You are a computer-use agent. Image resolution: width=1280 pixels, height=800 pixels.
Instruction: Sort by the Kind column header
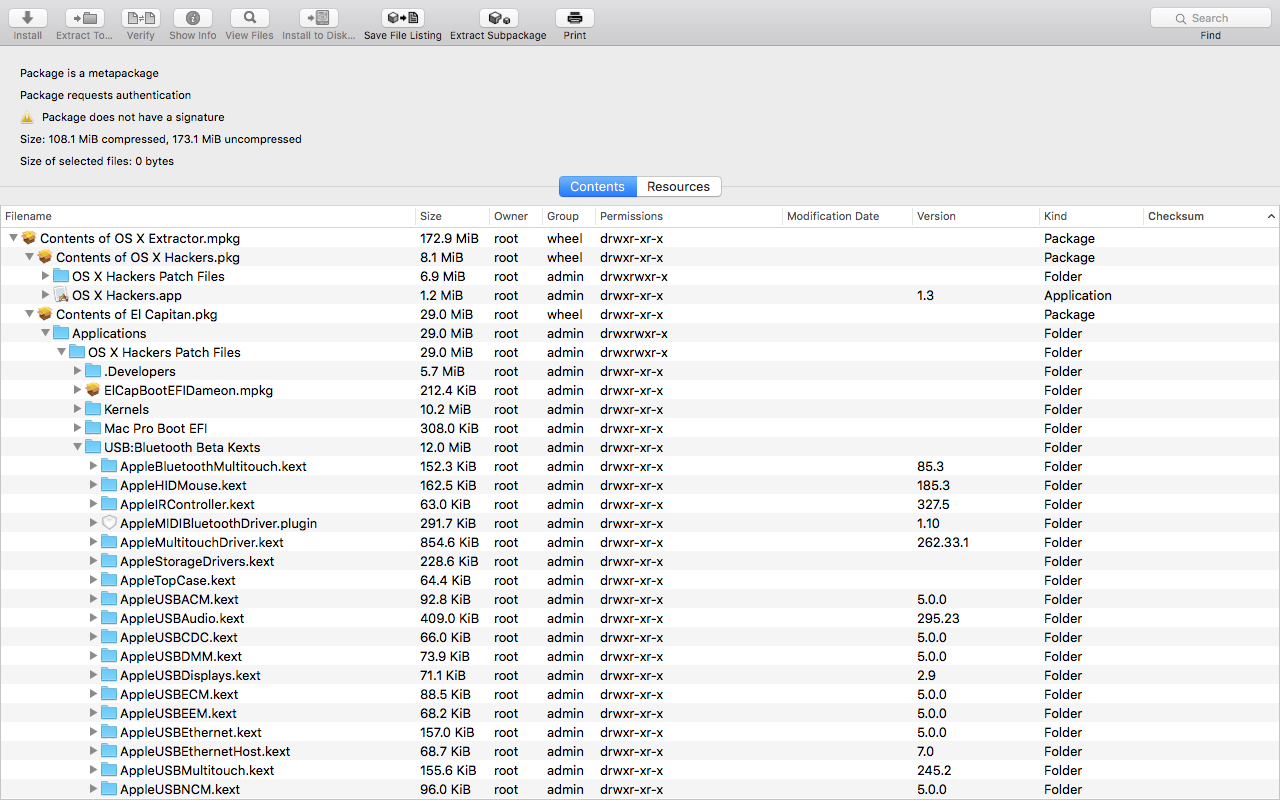coord(1091,216)
